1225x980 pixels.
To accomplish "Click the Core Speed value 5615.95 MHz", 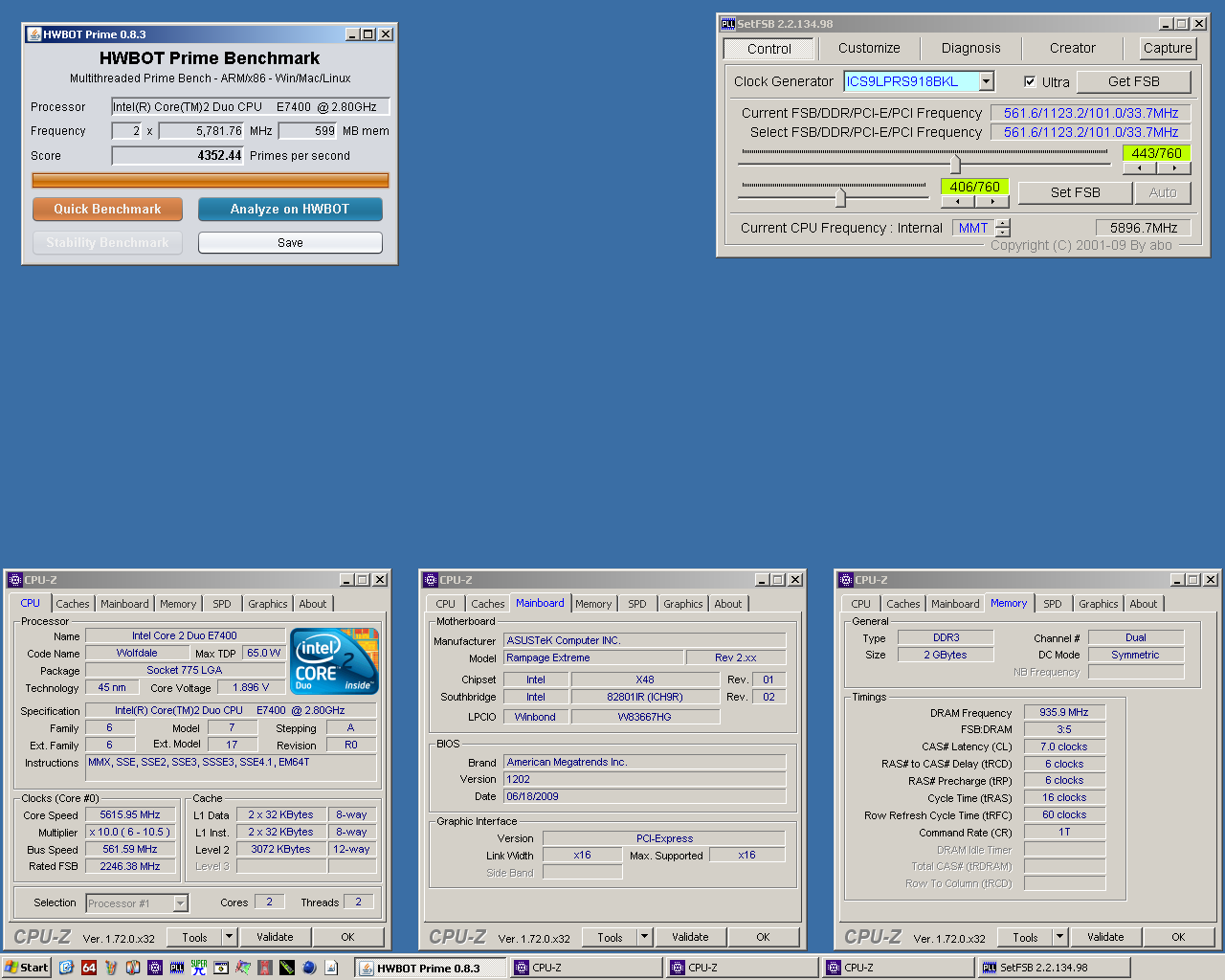I will pyautogui.click(x=130, y=815).
